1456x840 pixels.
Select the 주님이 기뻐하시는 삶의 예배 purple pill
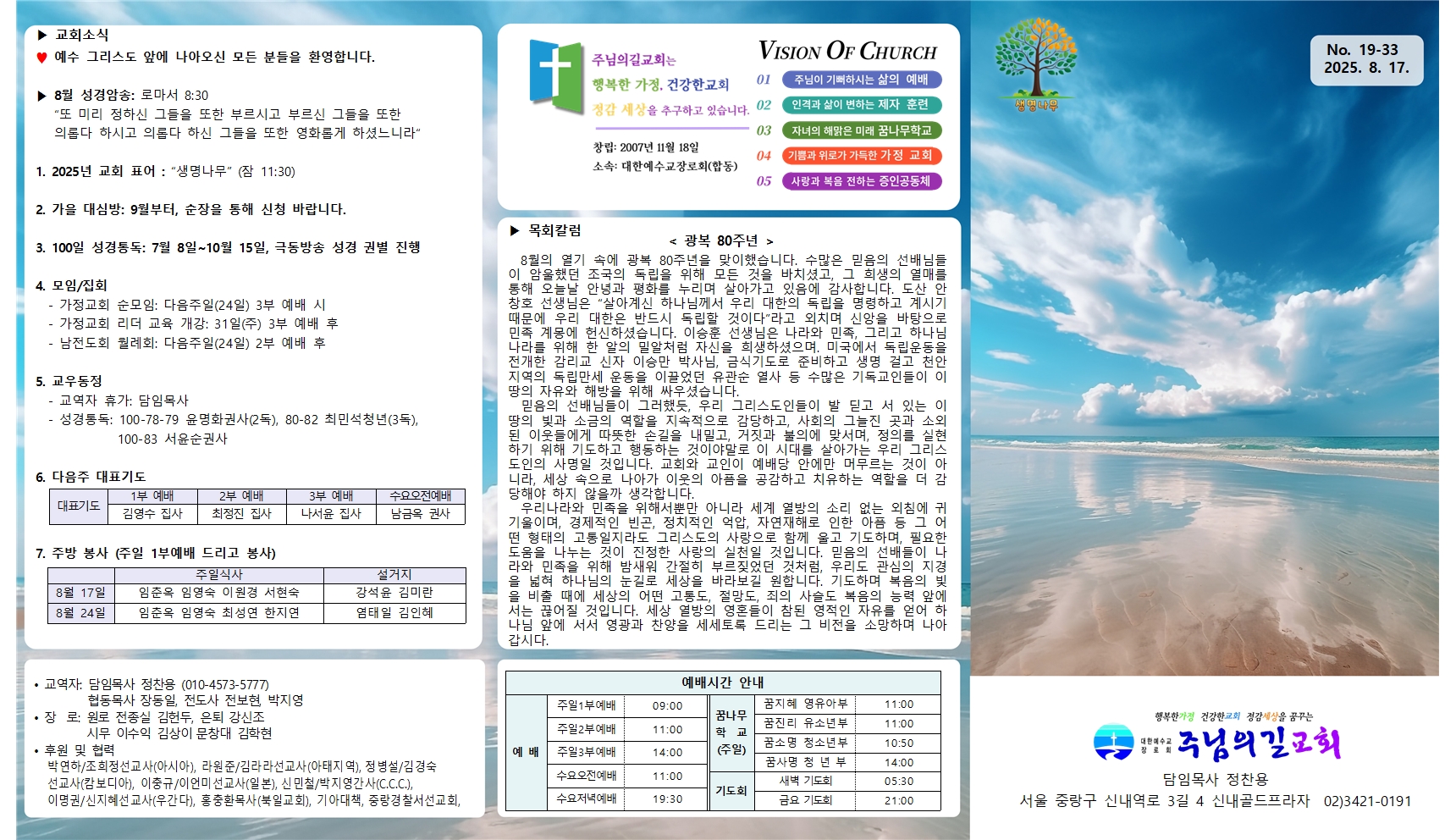click(x=861, y=80)
